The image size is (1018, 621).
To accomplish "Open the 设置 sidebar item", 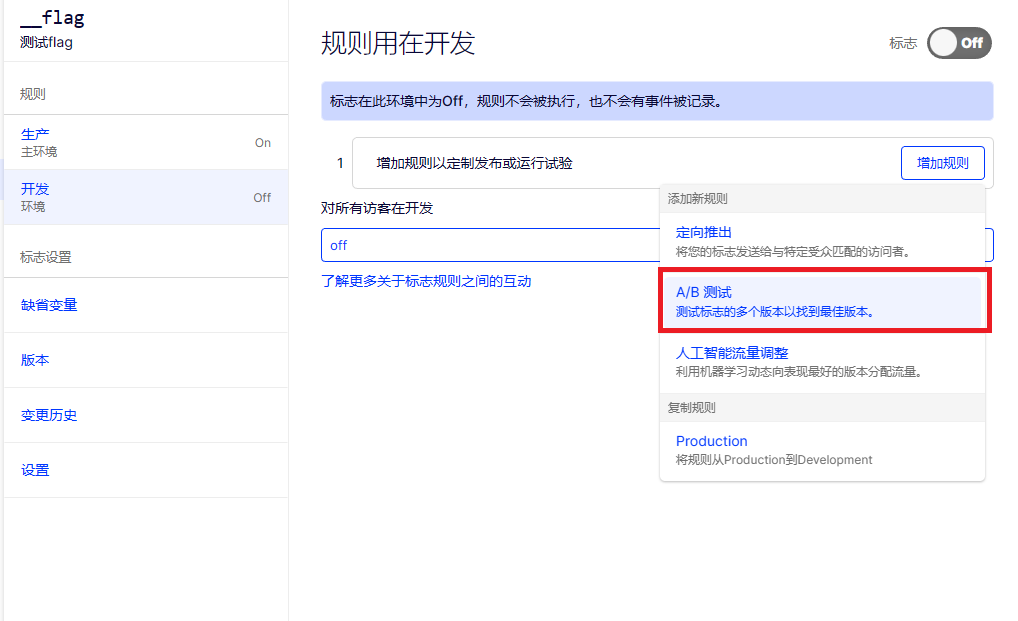I will click(35, 470).
